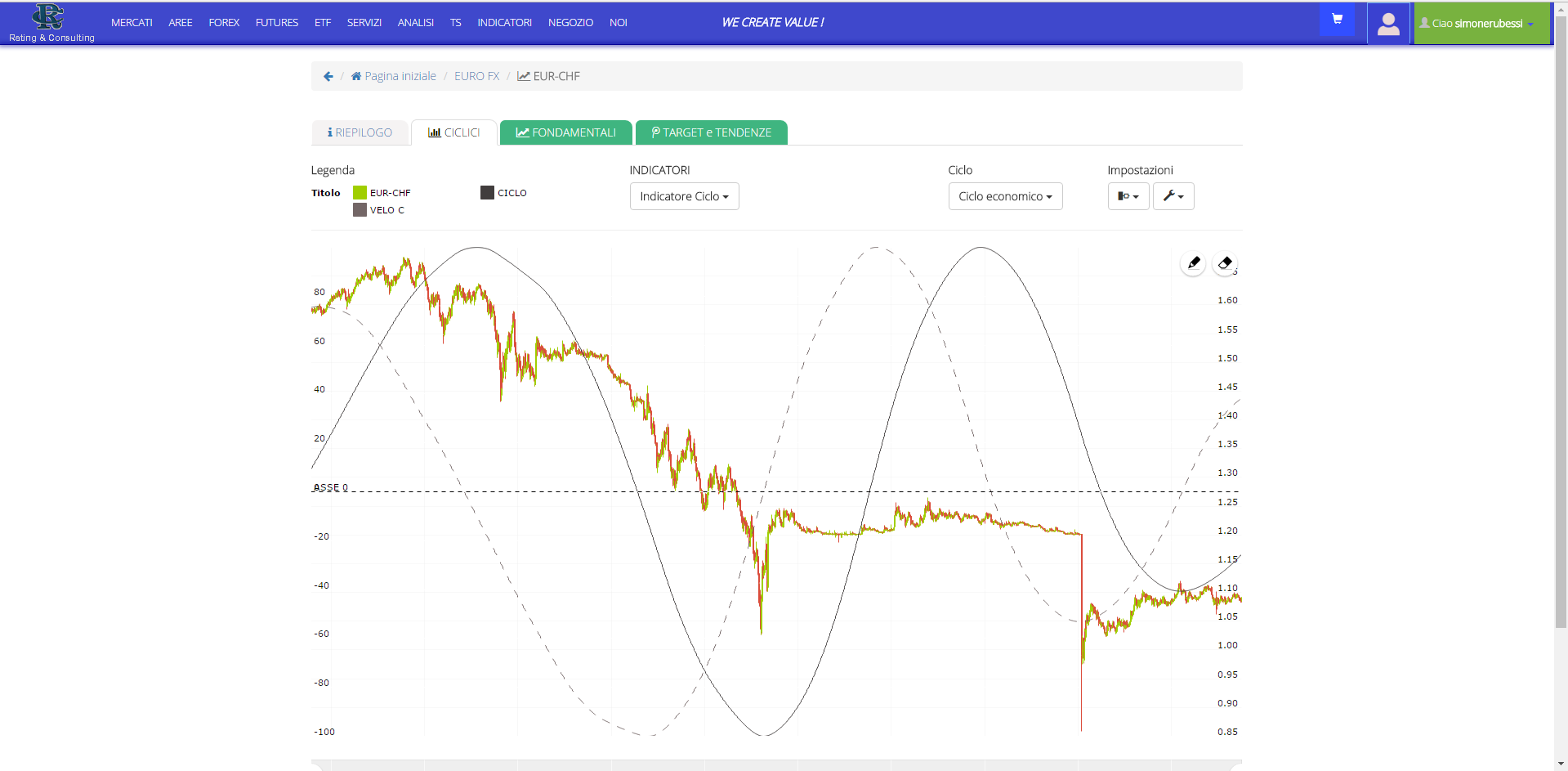Switch to the TARGET e TENDENZE tab

point(711,132)
